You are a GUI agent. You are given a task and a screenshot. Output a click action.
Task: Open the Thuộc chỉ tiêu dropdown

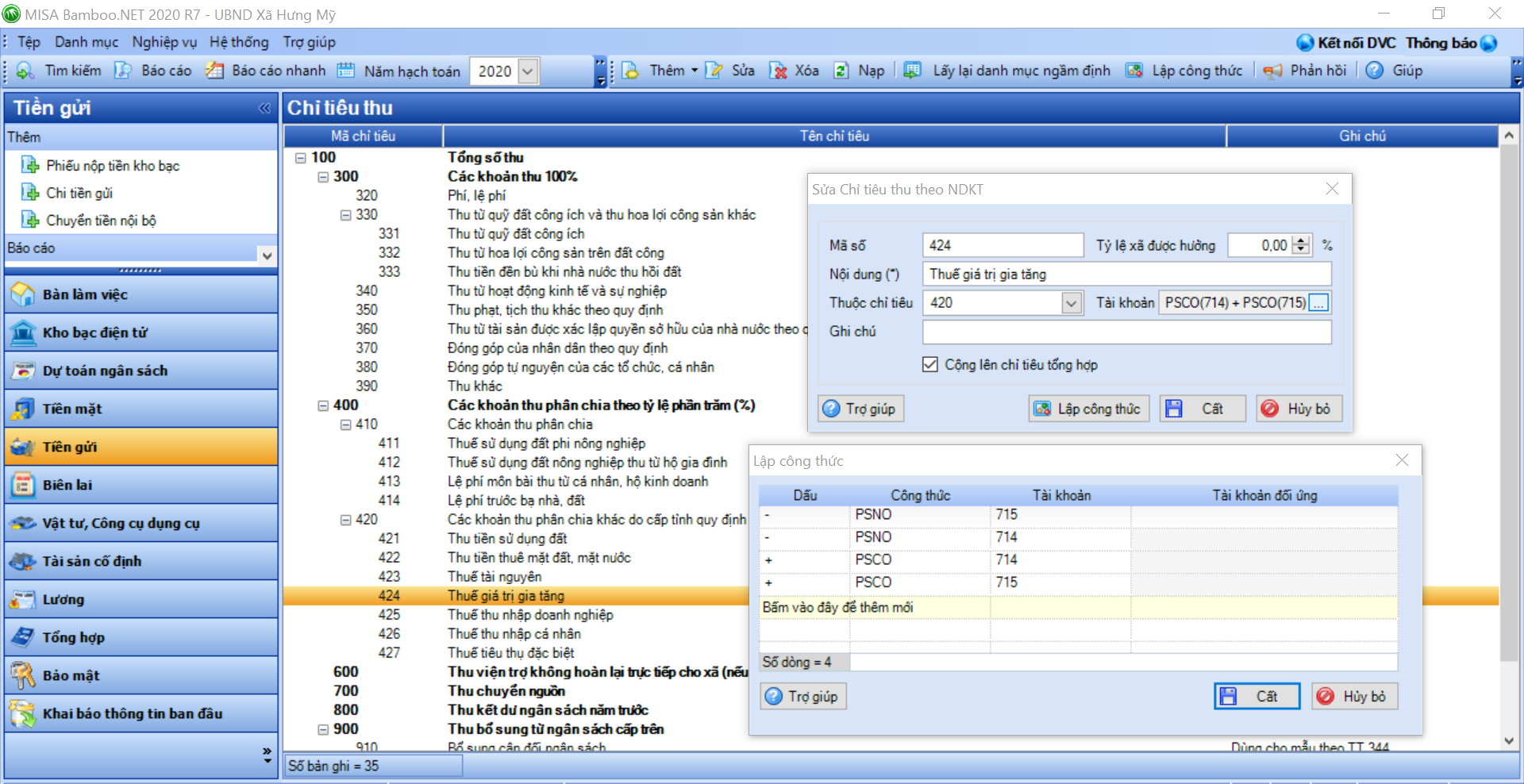click(1072, 303)
